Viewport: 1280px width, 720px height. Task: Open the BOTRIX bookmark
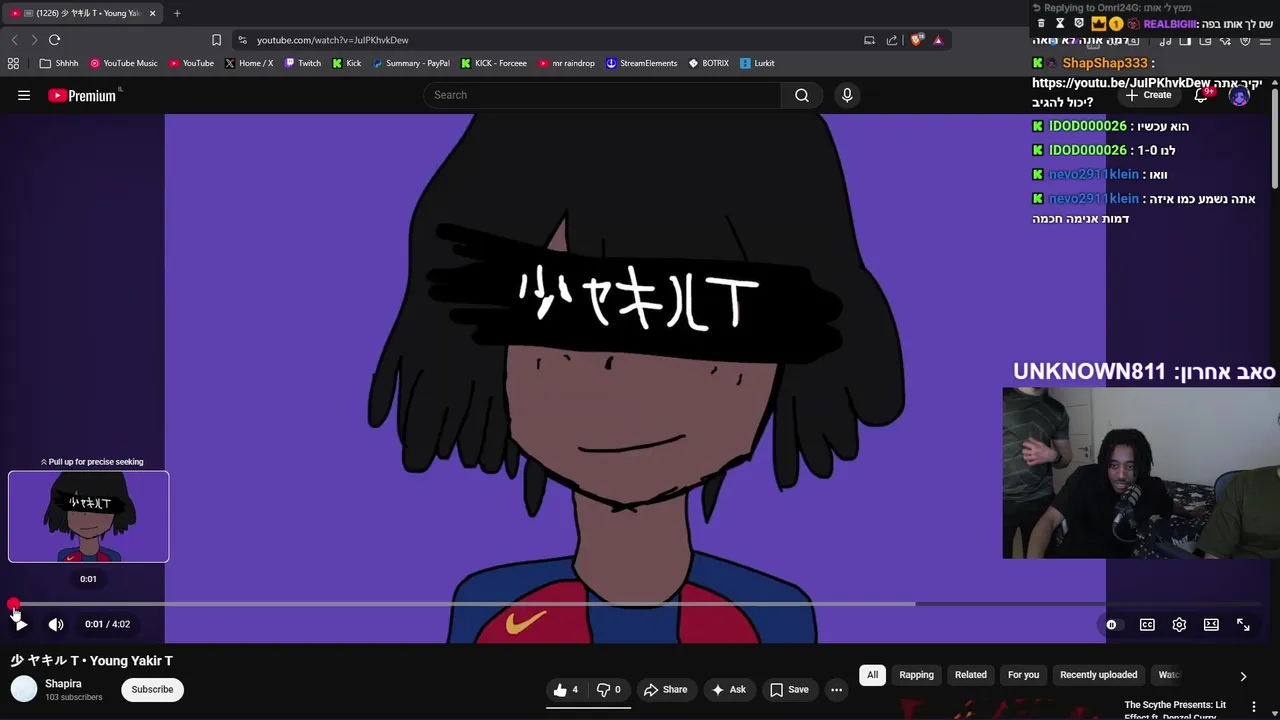click(x=709, y=63)
